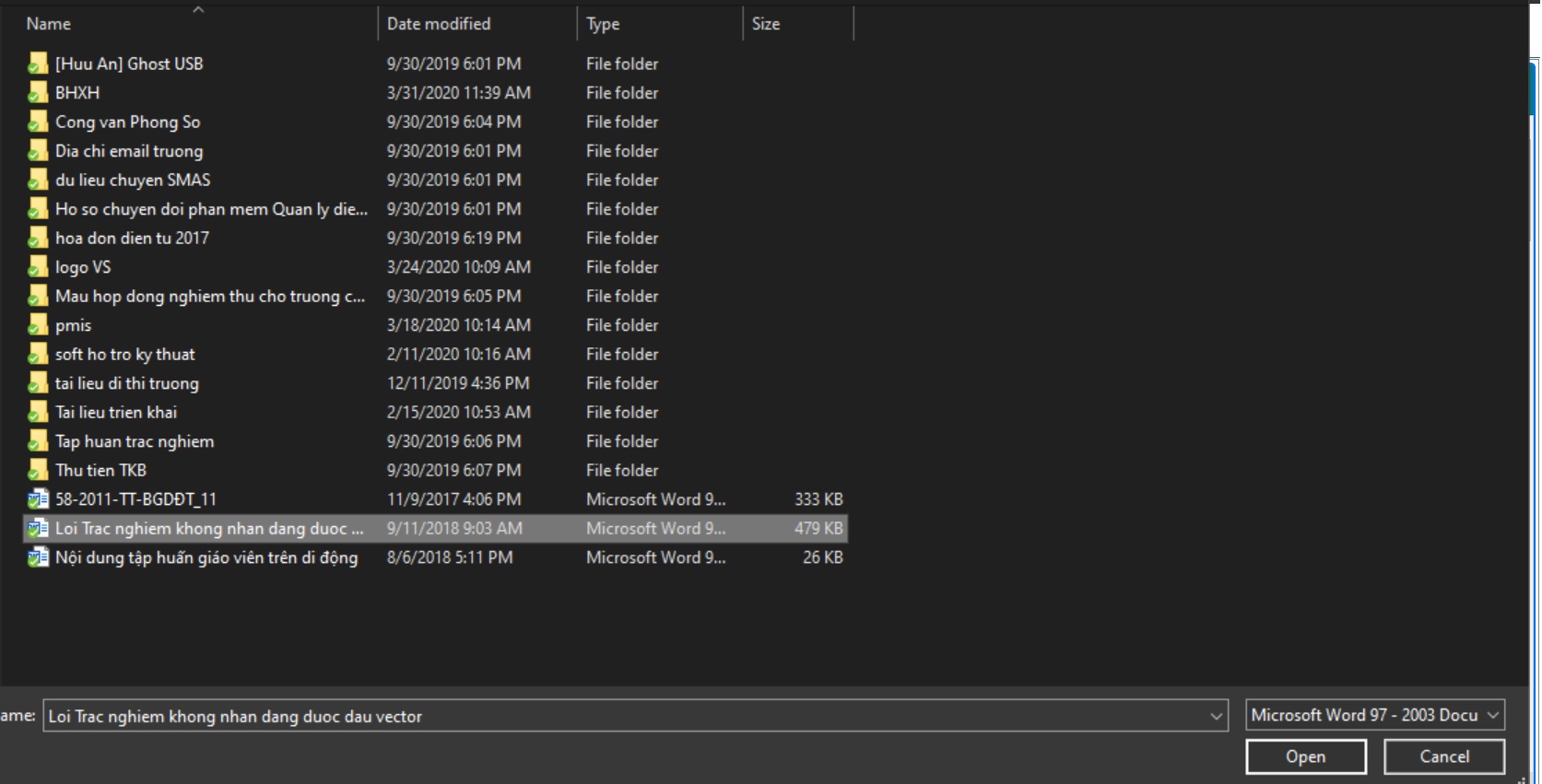Select the Cong van Phong So folder icon
Viewport: 1542px width, 784px height.
[x=38, y=122]
